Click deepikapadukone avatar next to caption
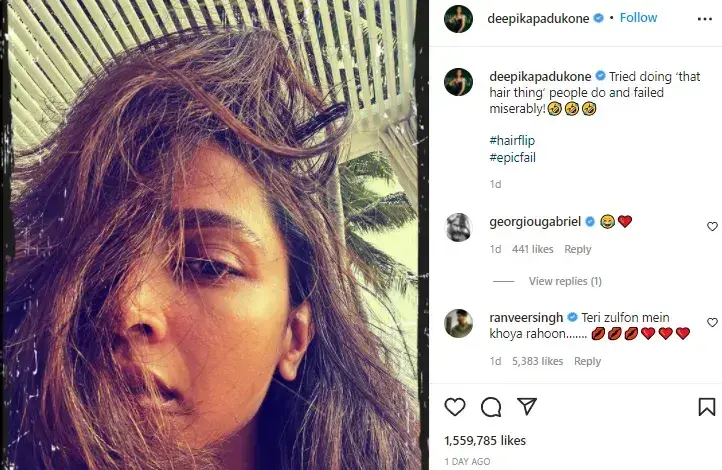Viewport: 722px width, 470px height. [458, 81]
